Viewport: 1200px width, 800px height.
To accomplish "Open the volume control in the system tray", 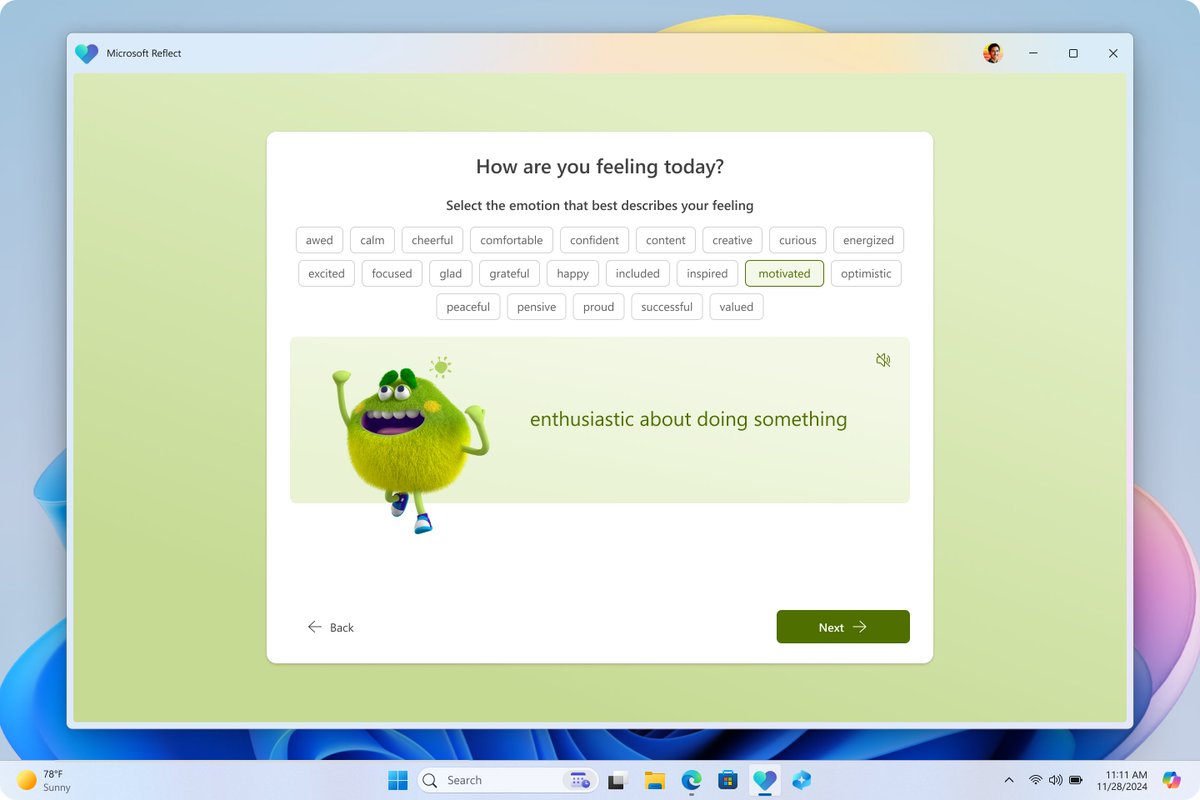I will 1056,779.
